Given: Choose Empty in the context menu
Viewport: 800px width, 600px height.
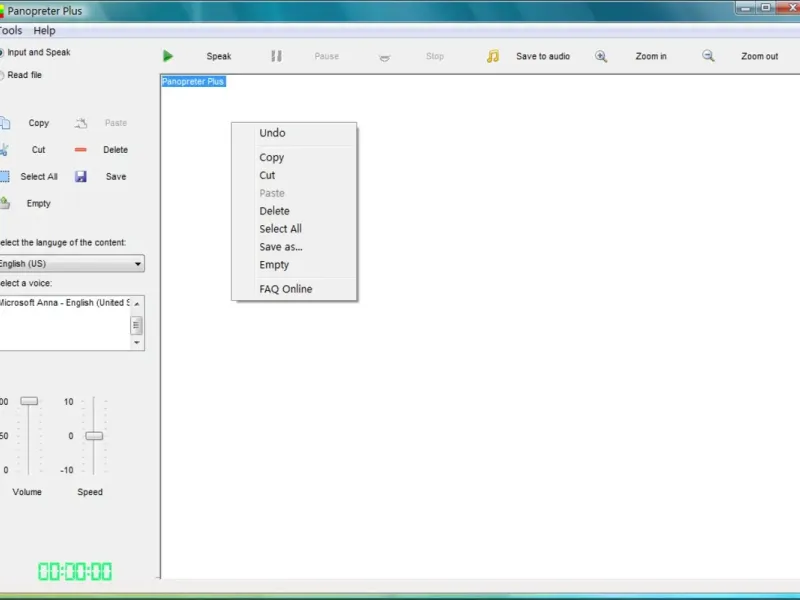Looking at the screenshot, I should click(294, 265).
